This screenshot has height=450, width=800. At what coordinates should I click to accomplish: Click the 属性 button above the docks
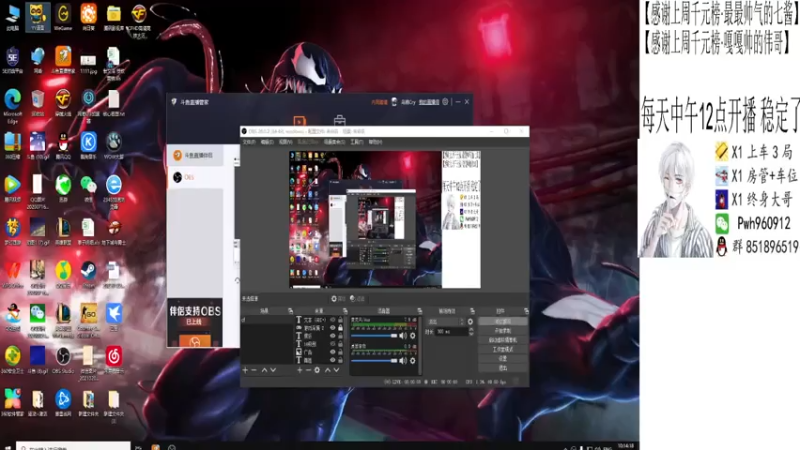(x=338, y=298)
